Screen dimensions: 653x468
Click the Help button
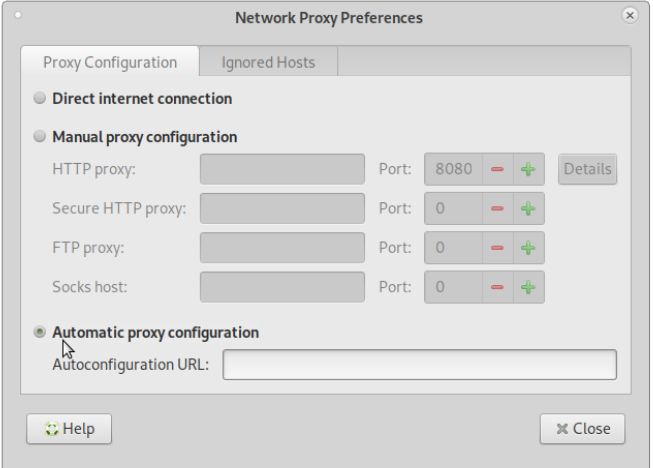point(69,428)
